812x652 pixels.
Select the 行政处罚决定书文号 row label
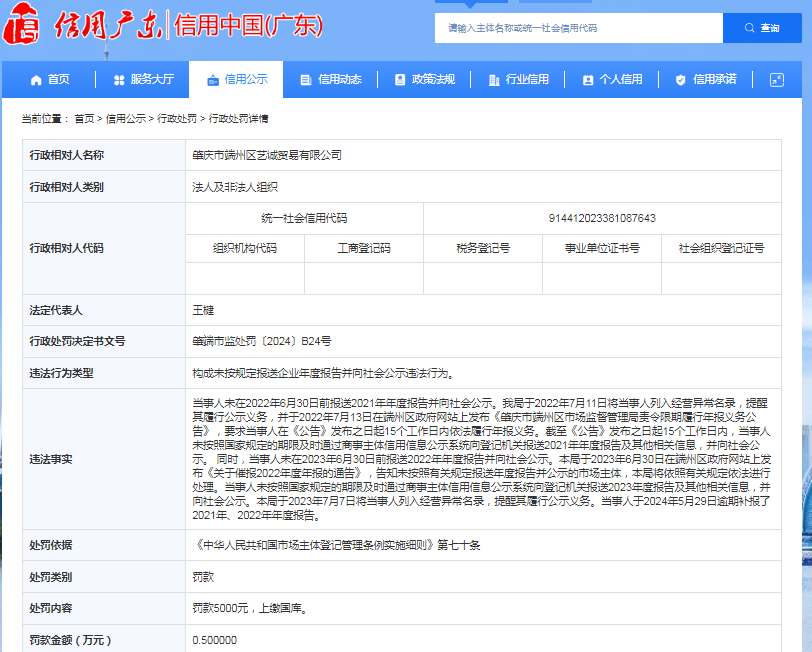click(x=77, y=341)
